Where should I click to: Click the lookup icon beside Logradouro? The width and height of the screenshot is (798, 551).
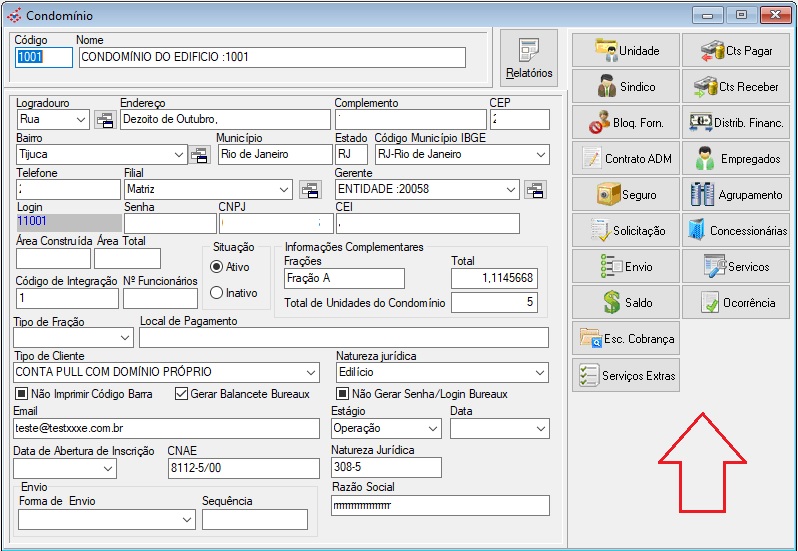click(x=104, y=120)
